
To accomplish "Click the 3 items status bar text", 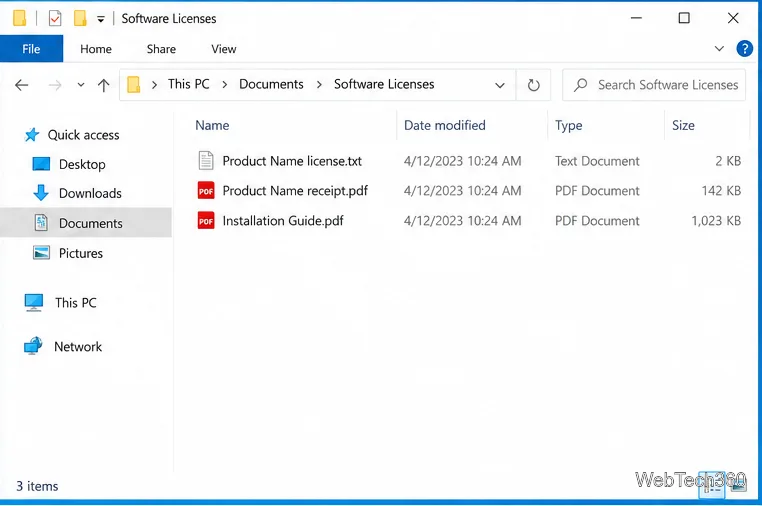I will (x=37, y=486).
